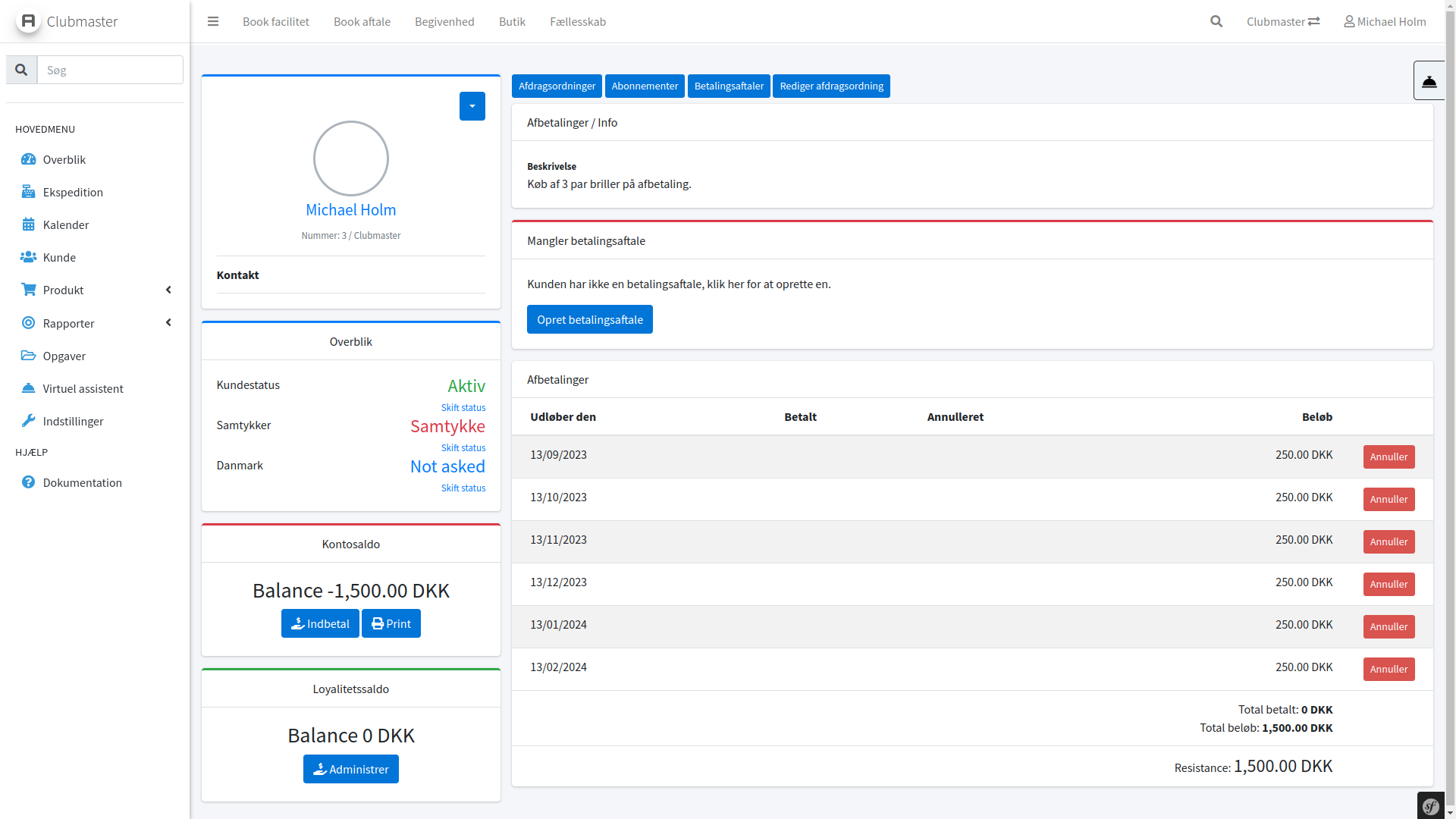
Task: Open Ekspedition from the sidebar
Action: click(73, 192)
